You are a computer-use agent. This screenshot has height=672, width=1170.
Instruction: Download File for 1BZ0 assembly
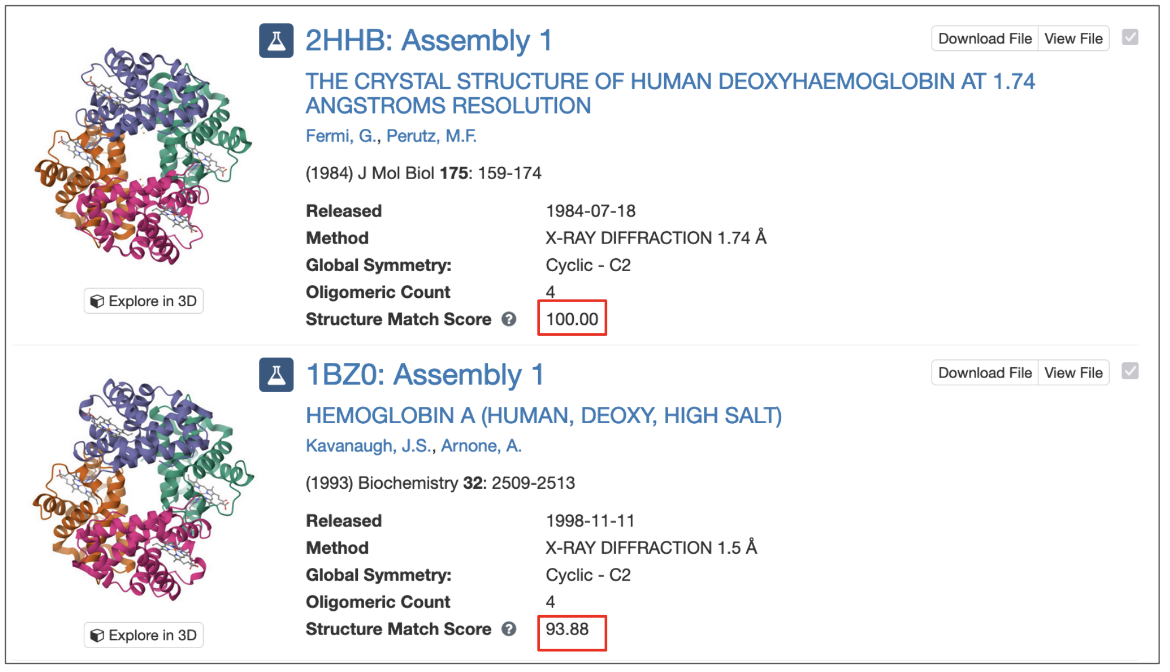coord(985,373)
